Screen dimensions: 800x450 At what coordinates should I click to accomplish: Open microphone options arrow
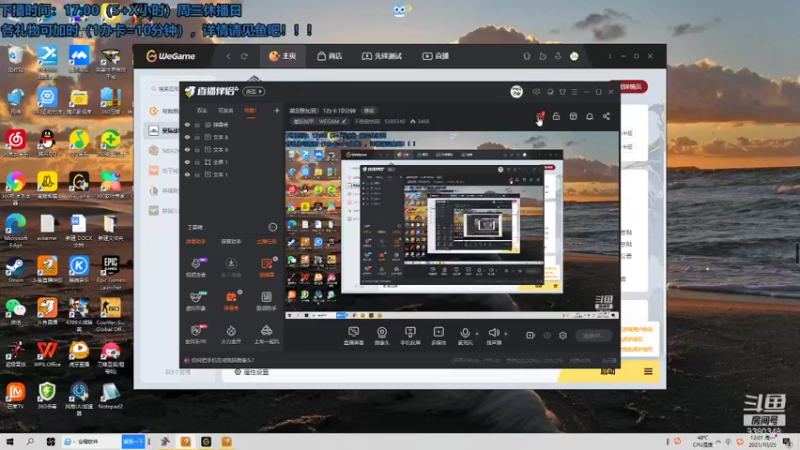tap(477, 334)
